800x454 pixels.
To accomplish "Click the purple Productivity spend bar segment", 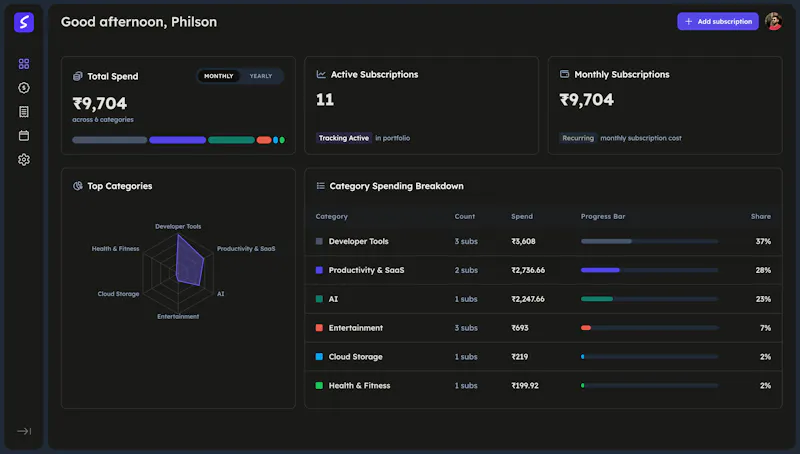I will point(178,140).
